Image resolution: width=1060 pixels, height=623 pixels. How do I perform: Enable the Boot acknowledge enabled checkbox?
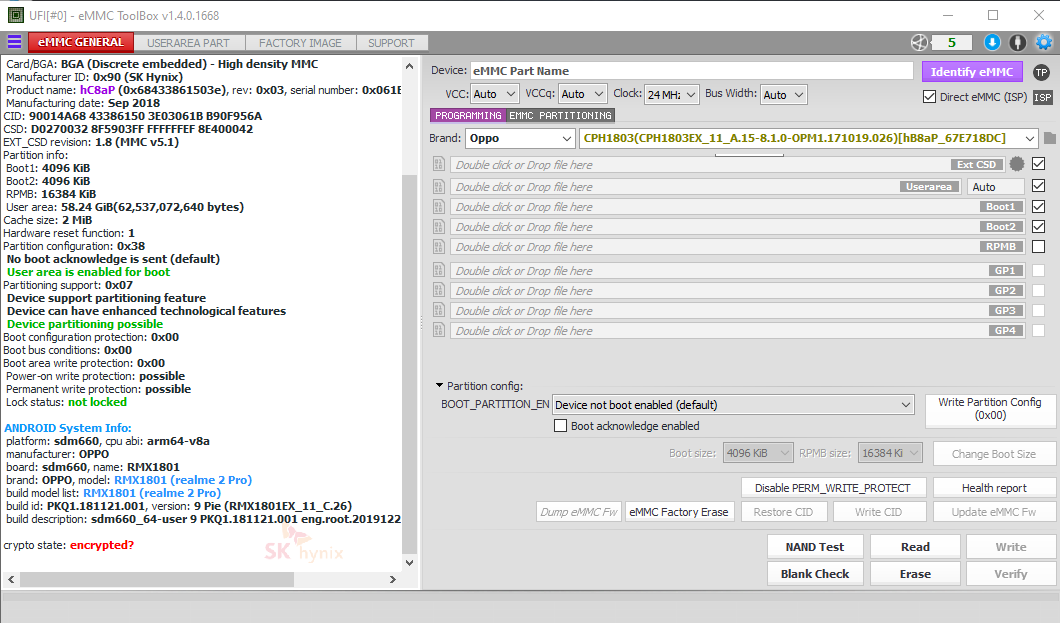click(560, 426)
